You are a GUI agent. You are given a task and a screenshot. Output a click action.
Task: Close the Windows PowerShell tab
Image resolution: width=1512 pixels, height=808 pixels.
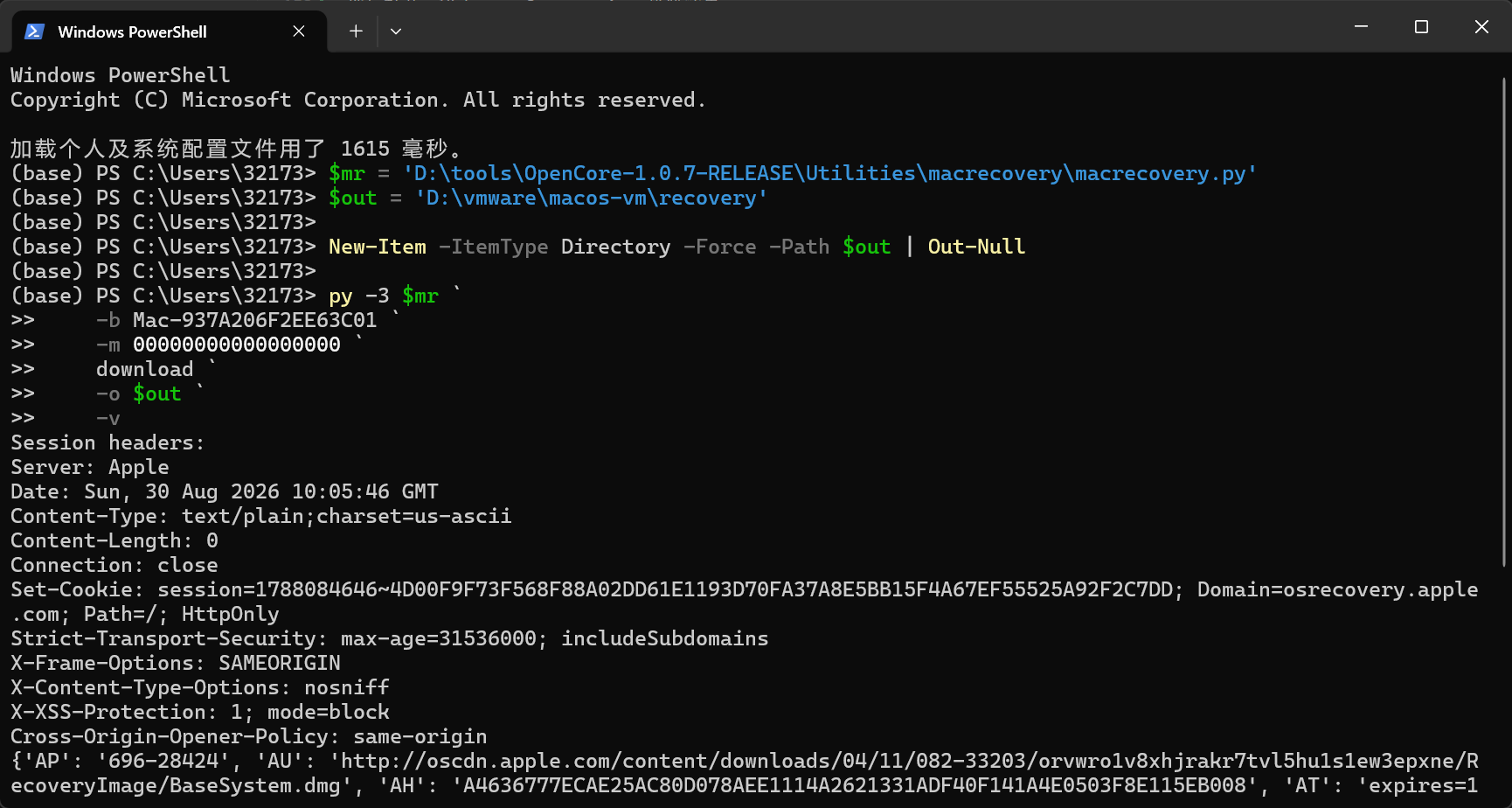coord(299,31)
